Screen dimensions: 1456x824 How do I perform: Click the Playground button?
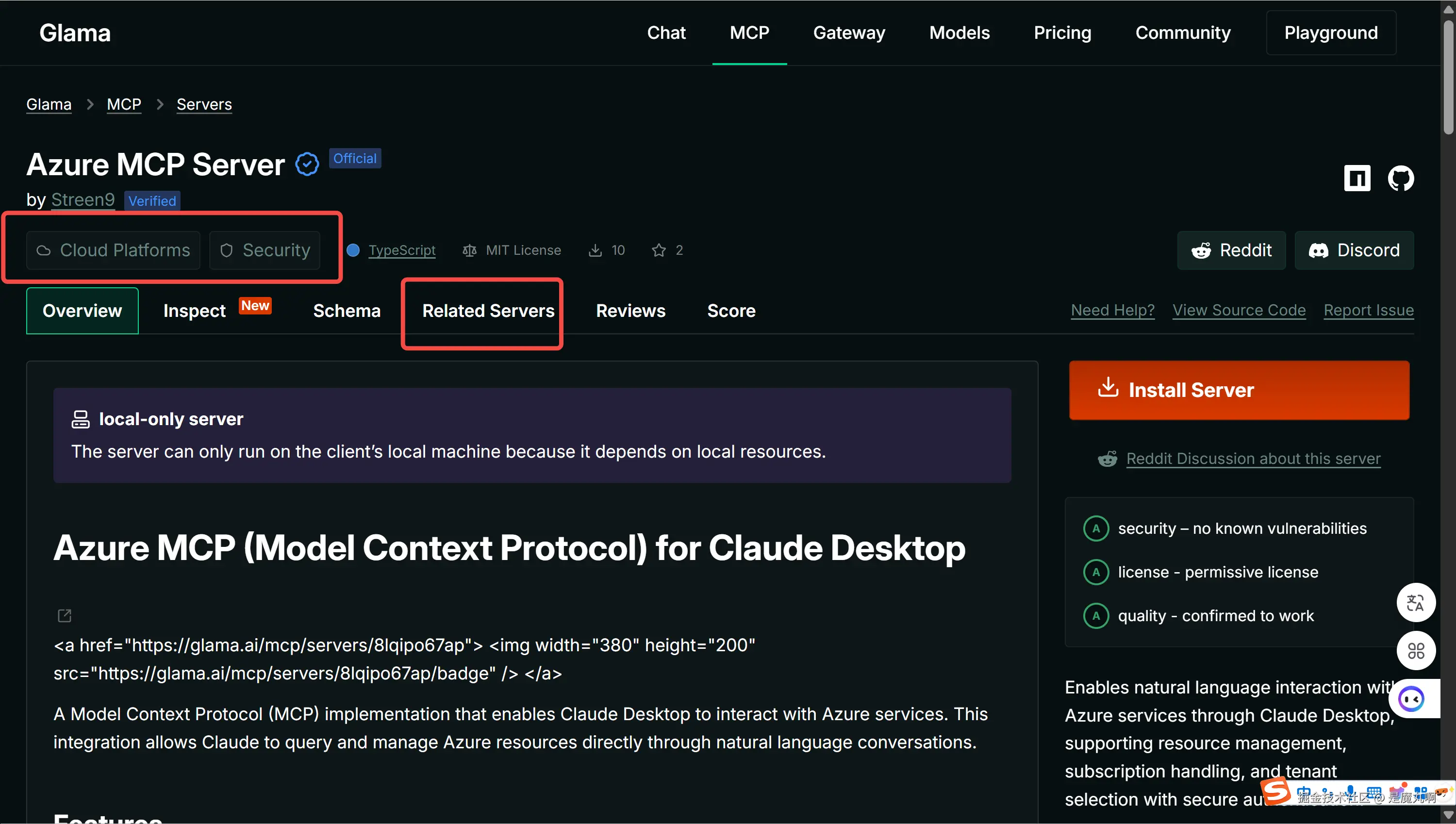coord(1331,33)
